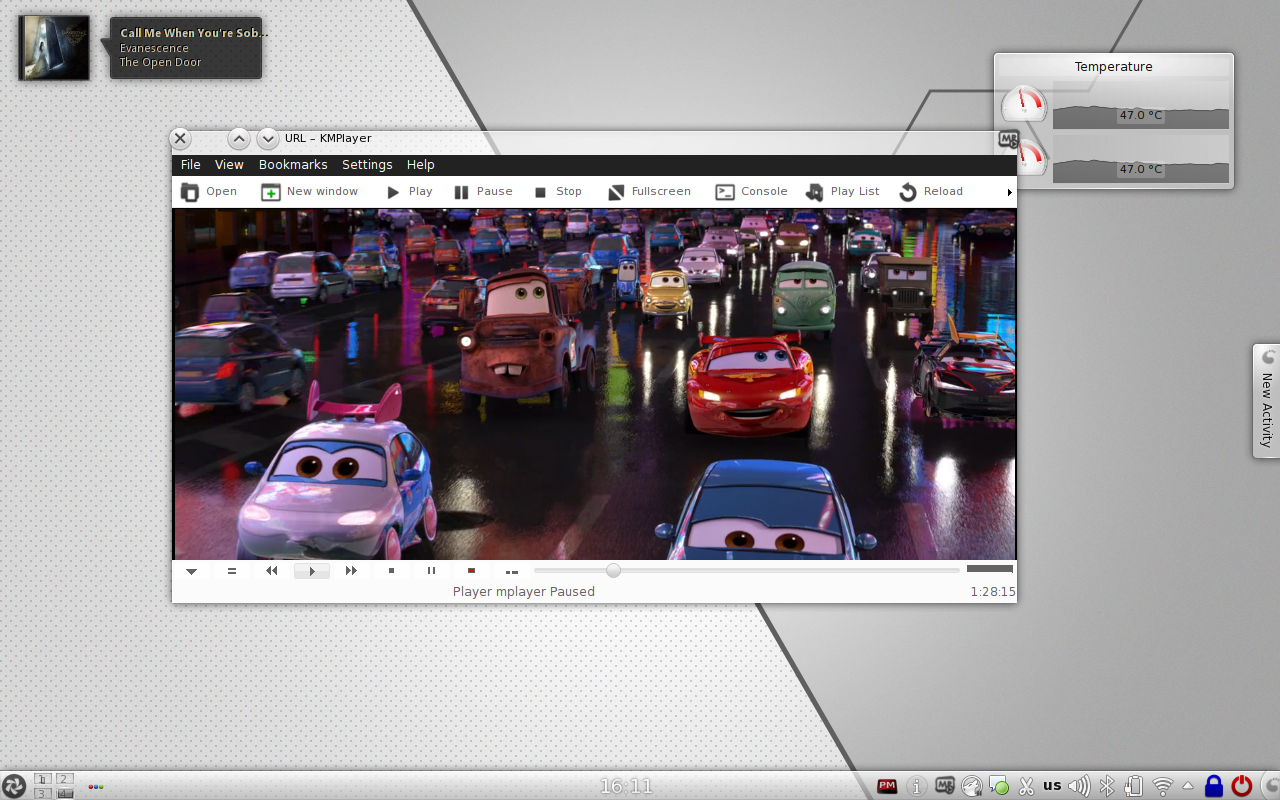Rewind the video with the back button
This screenshot has height=800, width=1280.
coord(271,571)
